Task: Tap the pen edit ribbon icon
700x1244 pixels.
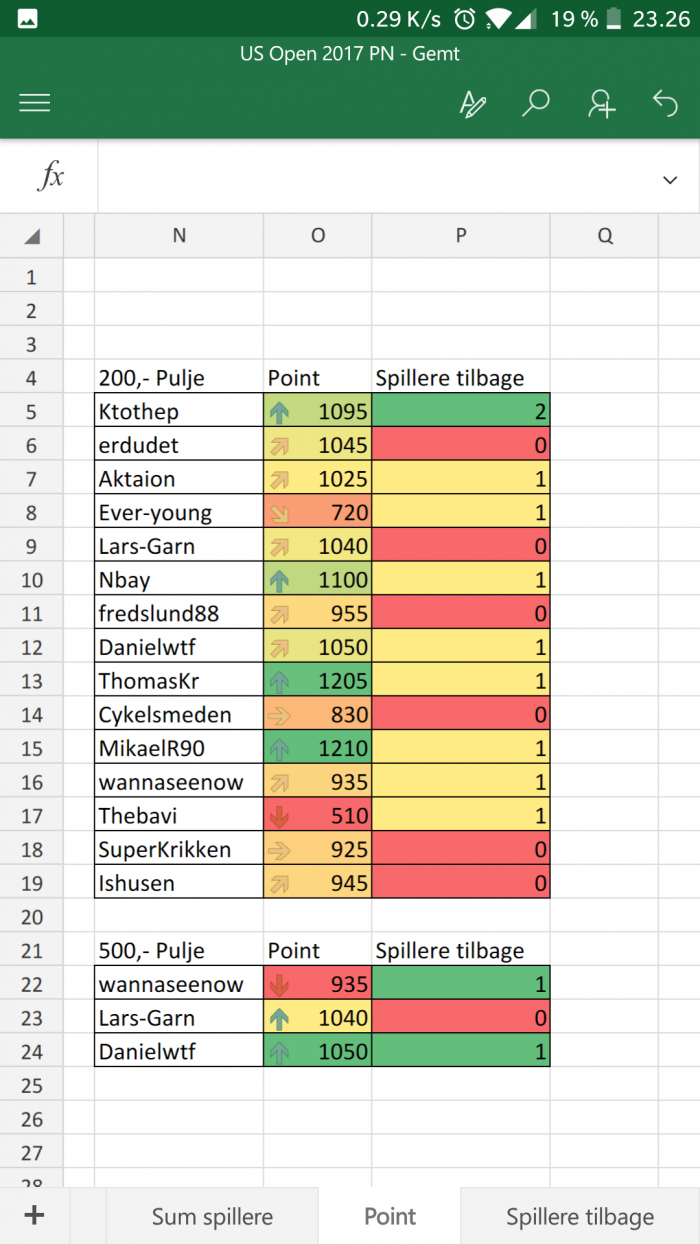Action: pyautogui.click(x=472, y=103)
